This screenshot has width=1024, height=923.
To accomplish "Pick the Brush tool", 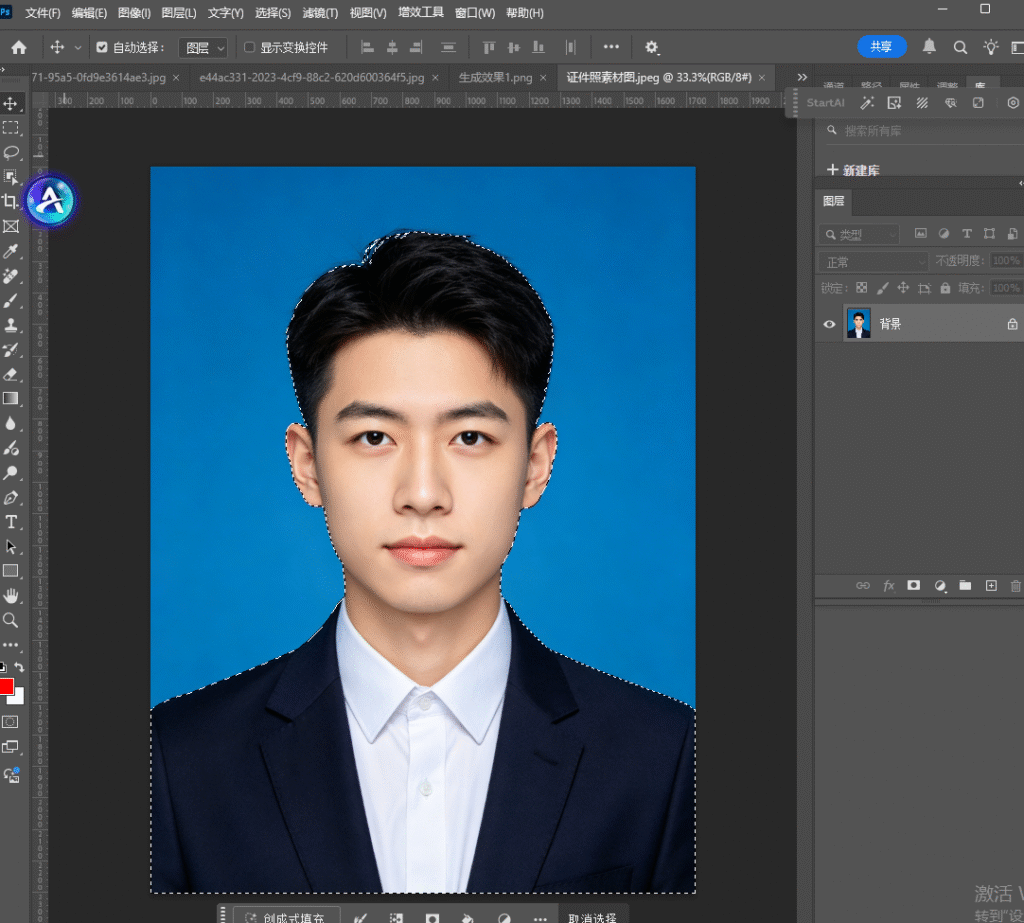I will click(10, 301).
